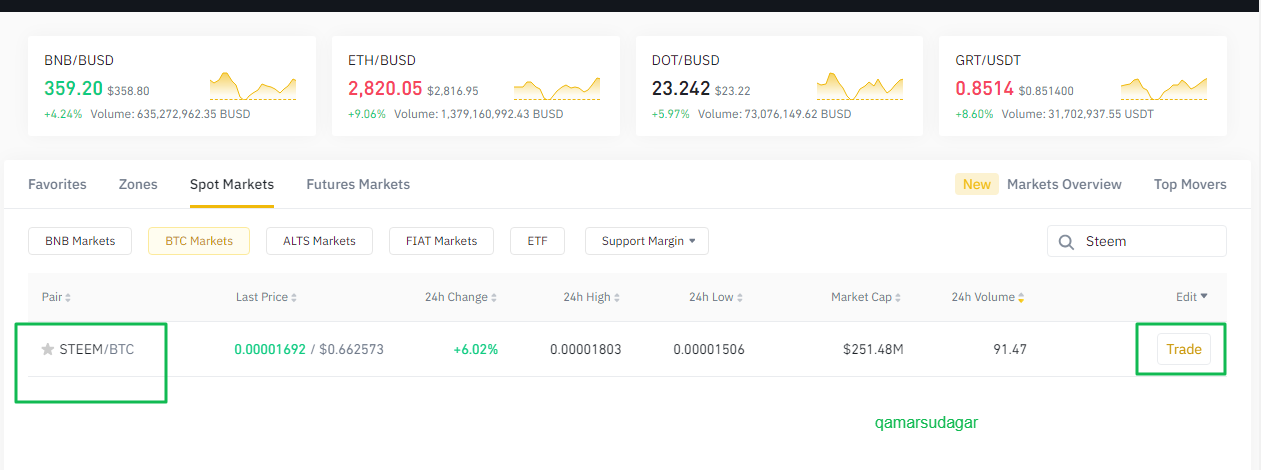
Task: Switch to the Zones tab
Action: pos(138,184)
